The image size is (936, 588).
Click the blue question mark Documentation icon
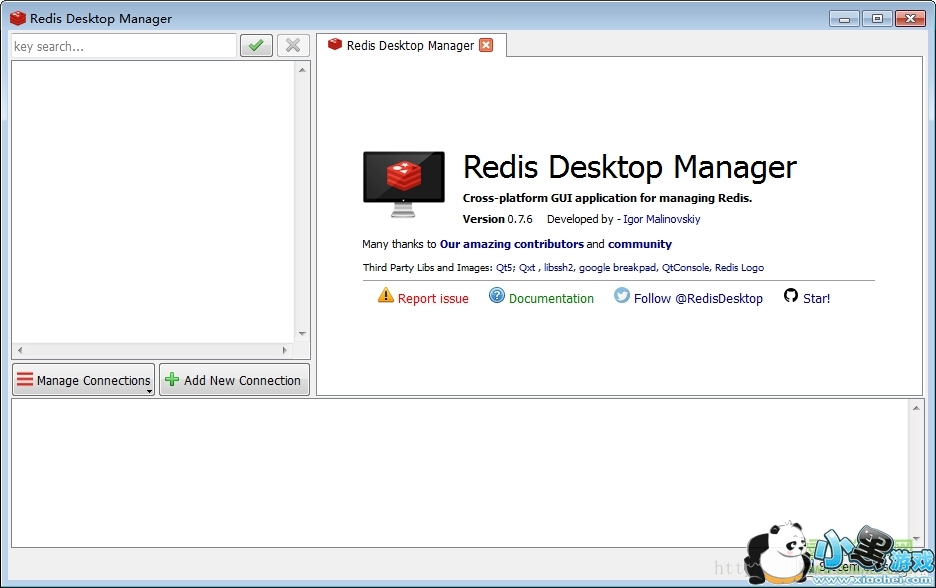click(497, 296)
